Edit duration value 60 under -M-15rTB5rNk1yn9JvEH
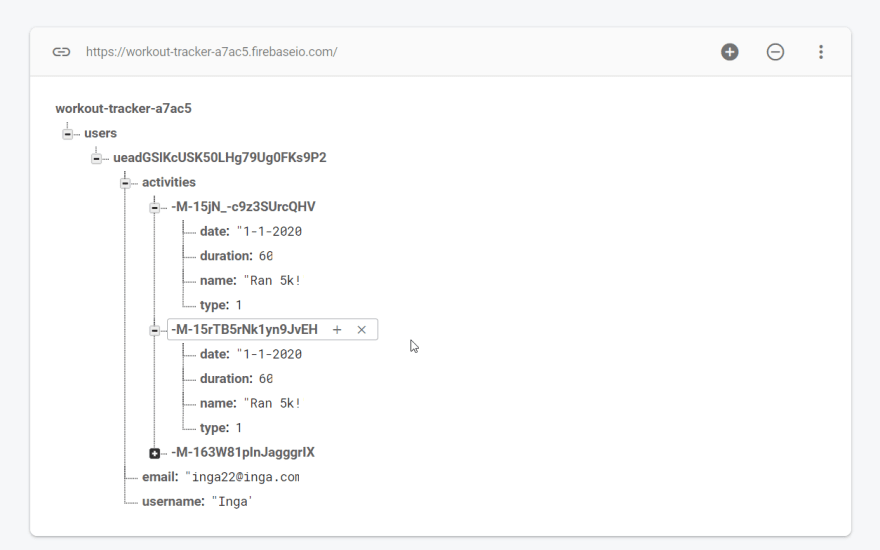880x550 pixels. tap(266, 379)
